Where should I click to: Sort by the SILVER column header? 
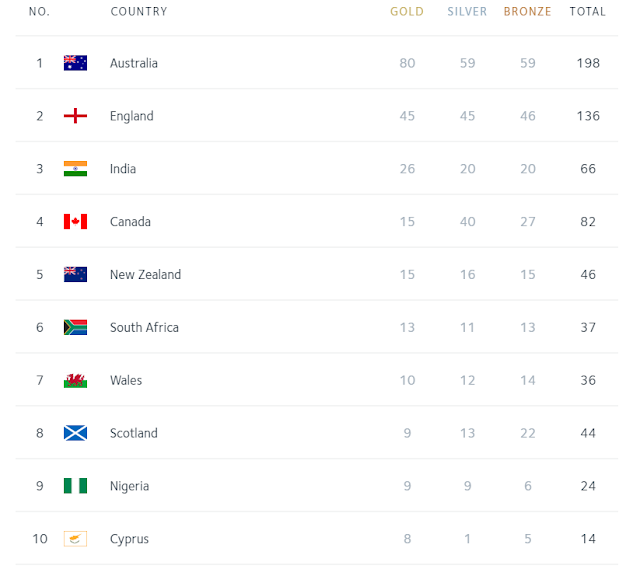tap(467, 12)
